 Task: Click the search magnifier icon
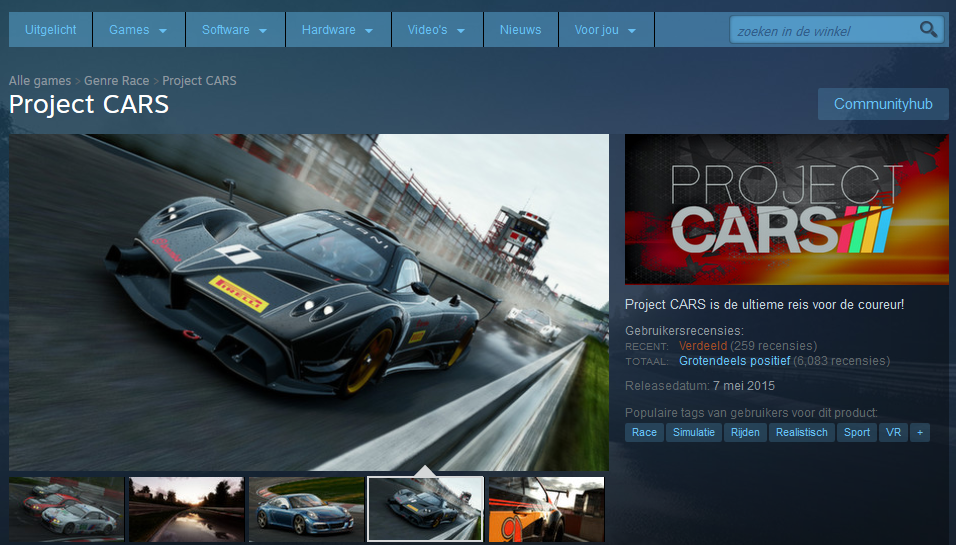(928, 29)
